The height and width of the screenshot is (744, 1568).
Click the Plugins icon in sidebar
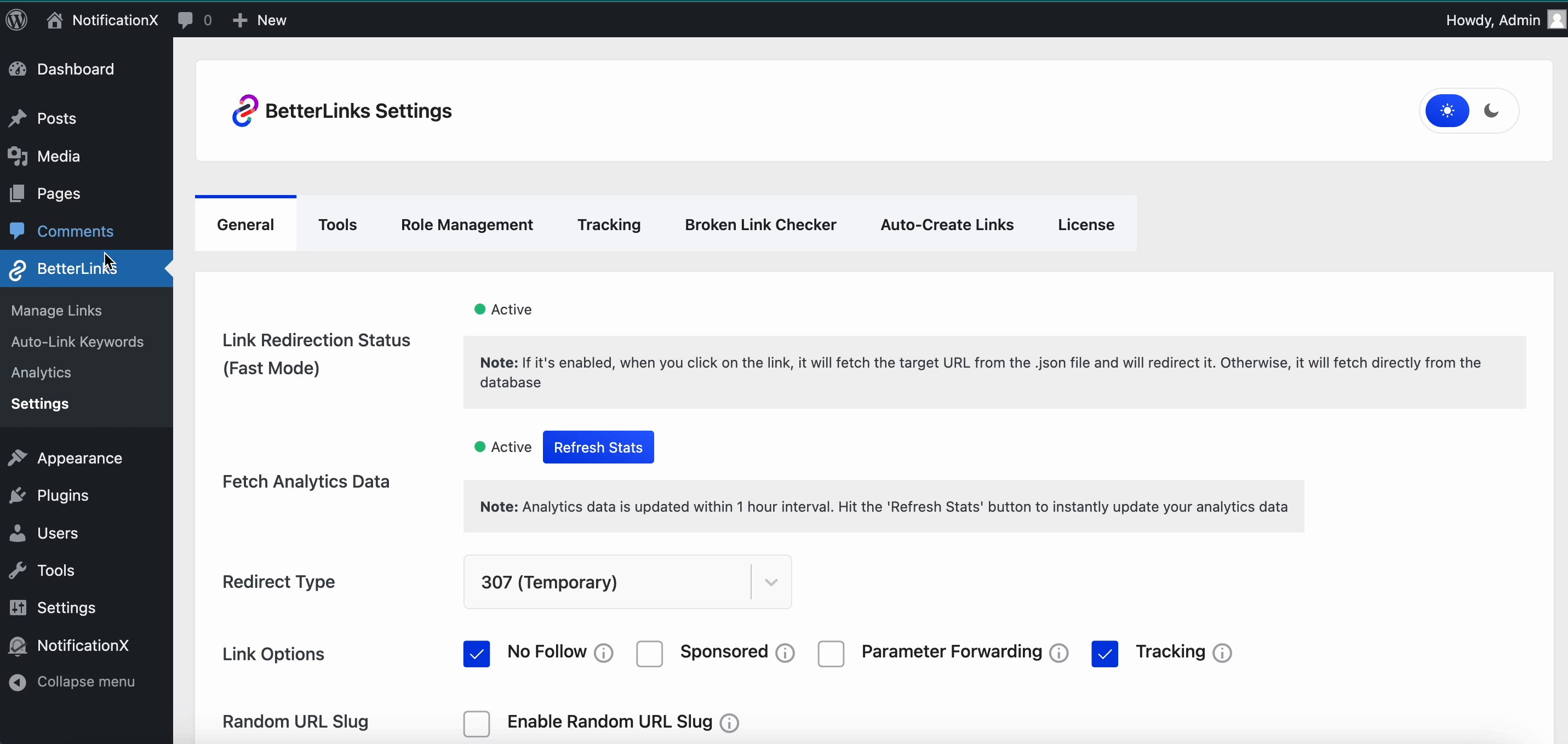tap(18, 495)
